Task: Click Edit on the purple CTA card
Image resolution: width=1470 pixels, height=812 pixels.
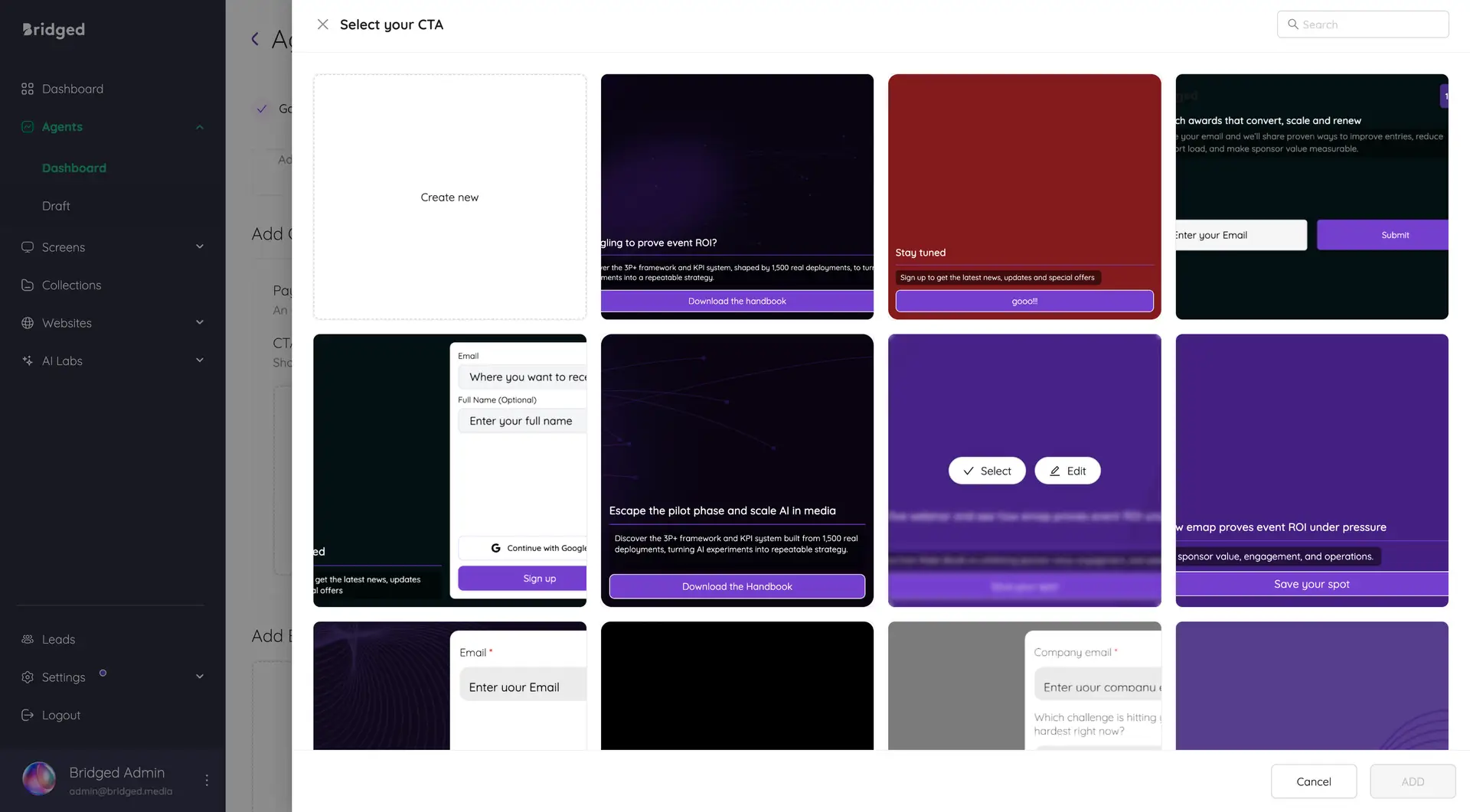Action: click(x=1067, y=471)
